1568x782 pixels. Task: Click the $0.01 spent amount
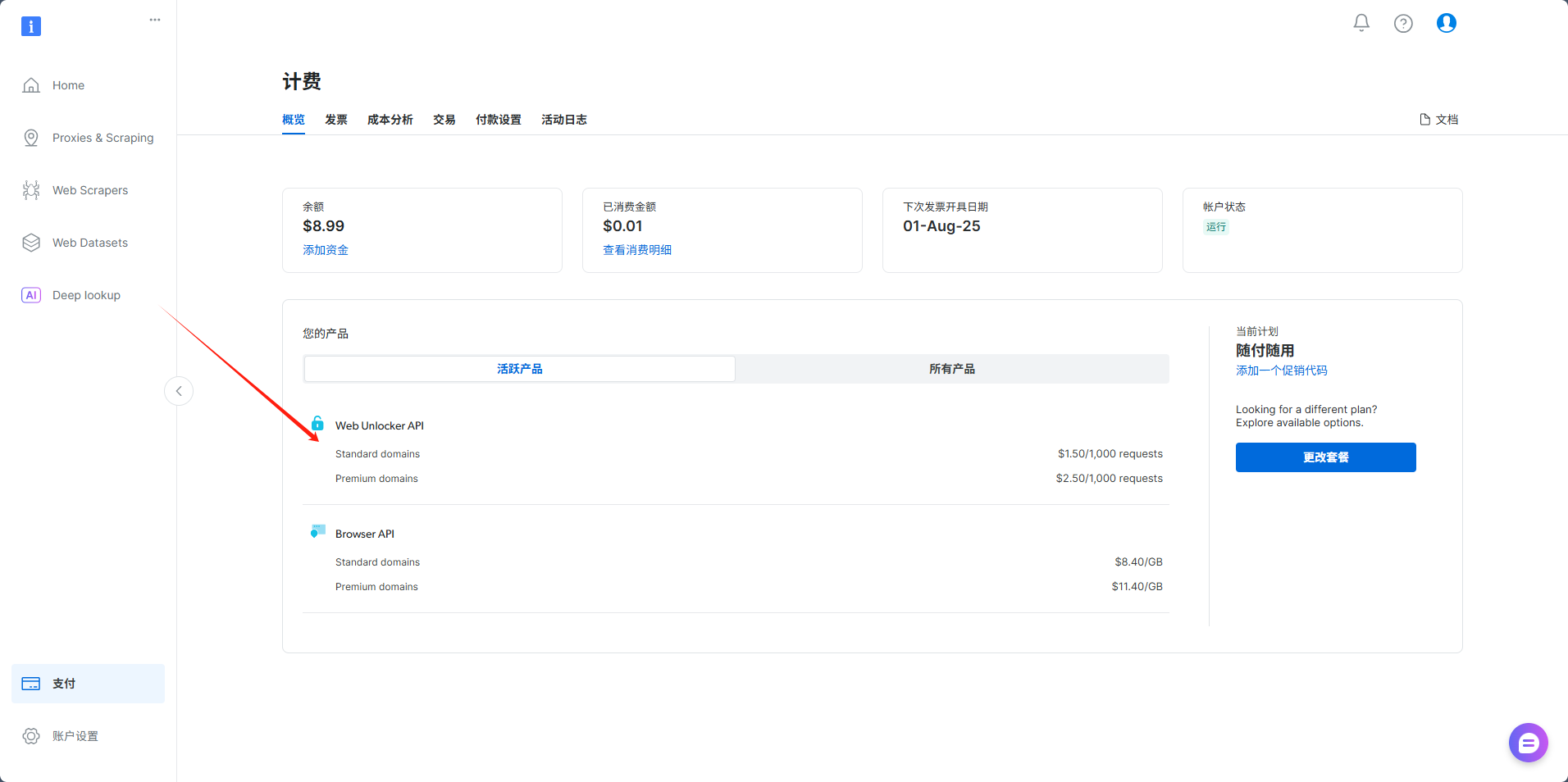coord(623,226)
